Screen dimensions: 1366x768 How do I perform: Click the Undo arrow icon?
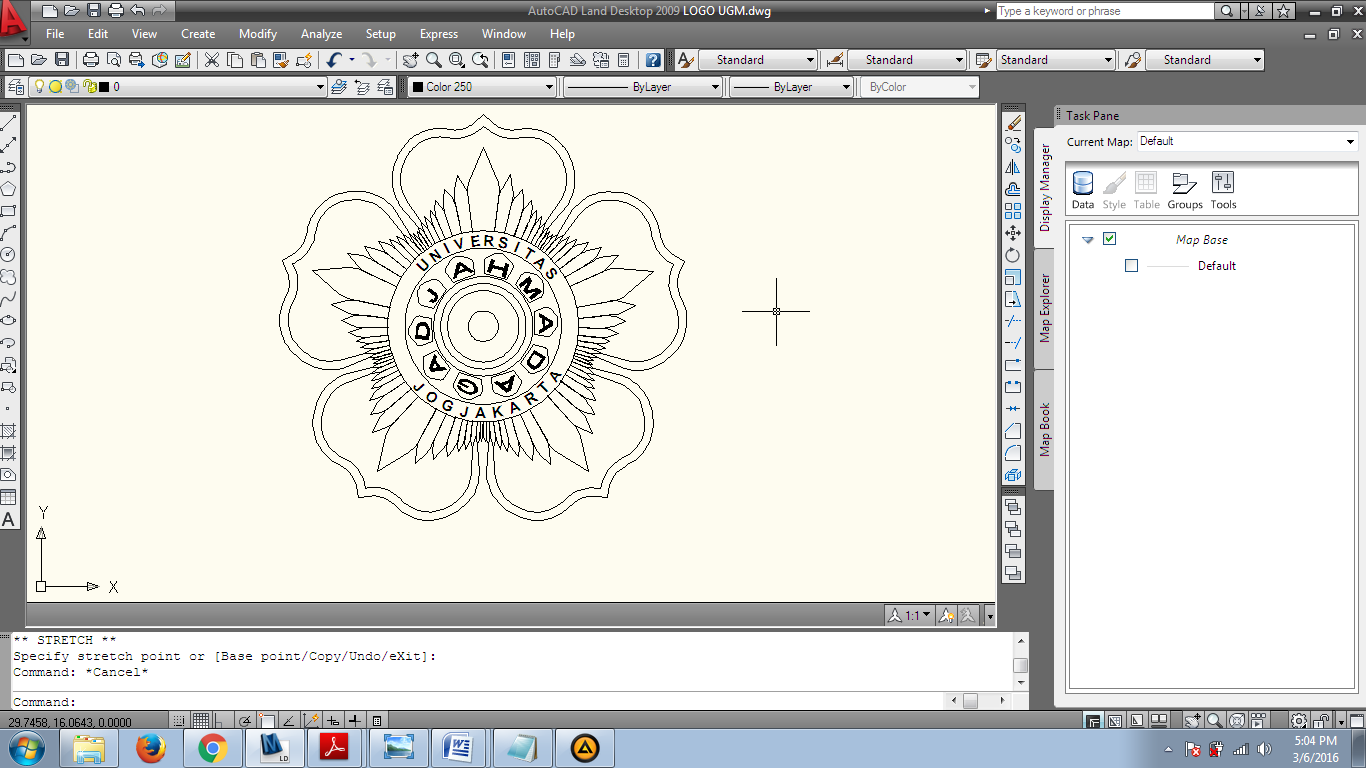tap(333, 60)
